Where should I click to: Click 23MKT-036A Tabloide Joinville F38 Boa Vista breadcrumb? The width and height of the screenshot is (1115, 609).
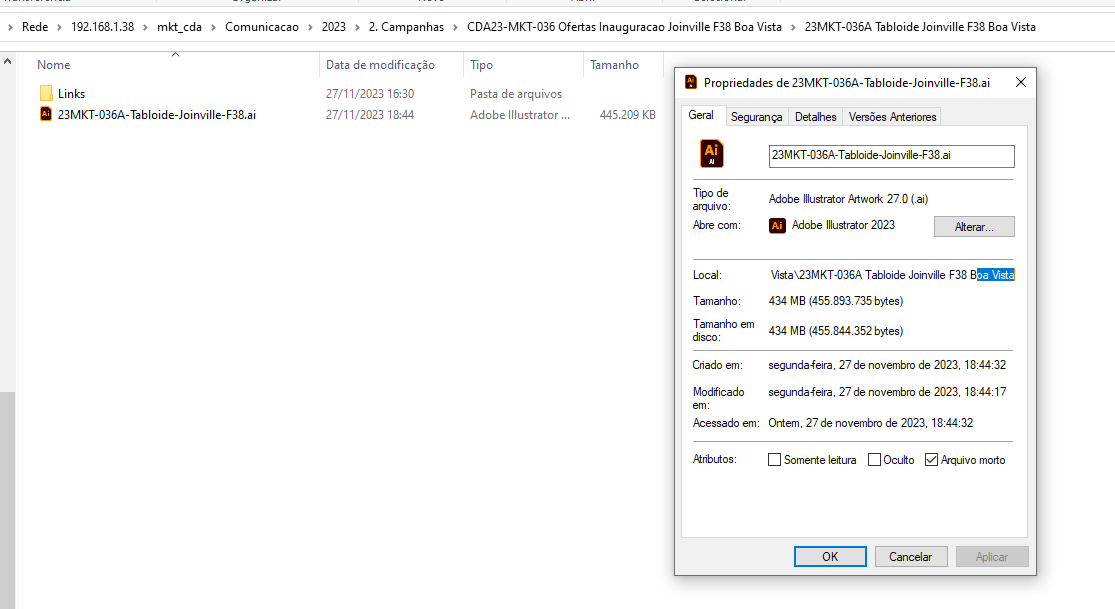point(920,27)
